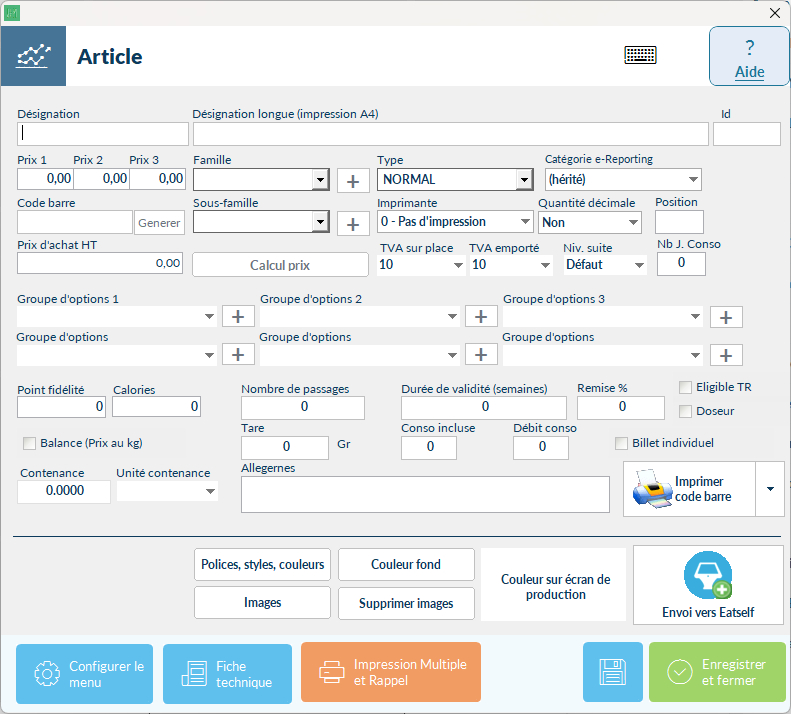791x714 pixels.
Task: Click plus beside second-row middle Groupe d'options
Action: 481,355
